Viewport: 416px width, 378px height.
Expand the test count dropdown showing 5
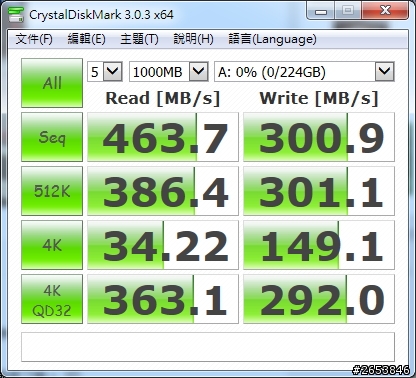coord(113,71)
